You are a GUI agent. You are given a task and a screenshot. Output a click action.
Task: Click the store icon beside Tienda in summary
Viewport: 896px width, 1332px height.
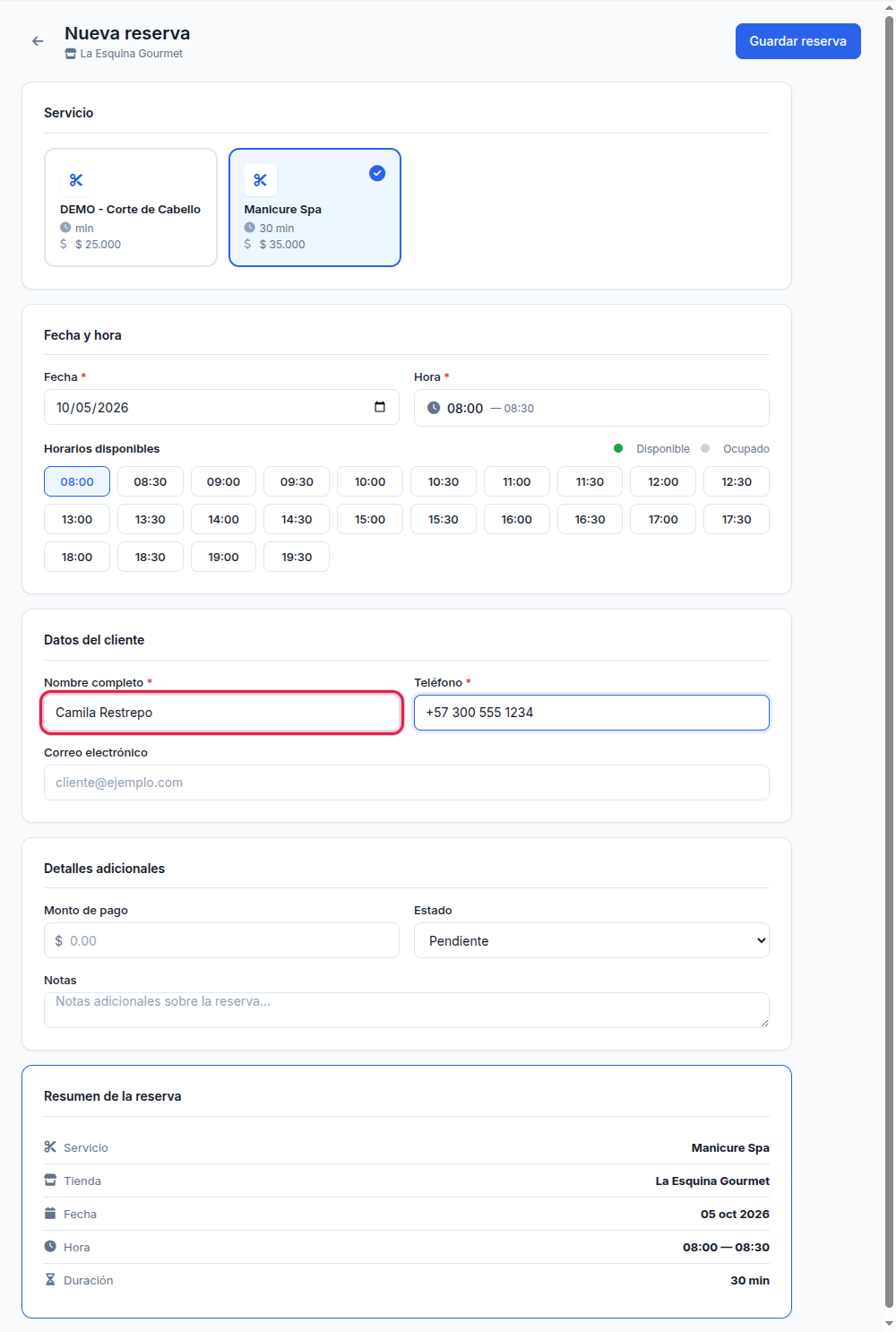(x=50, y=1180)
